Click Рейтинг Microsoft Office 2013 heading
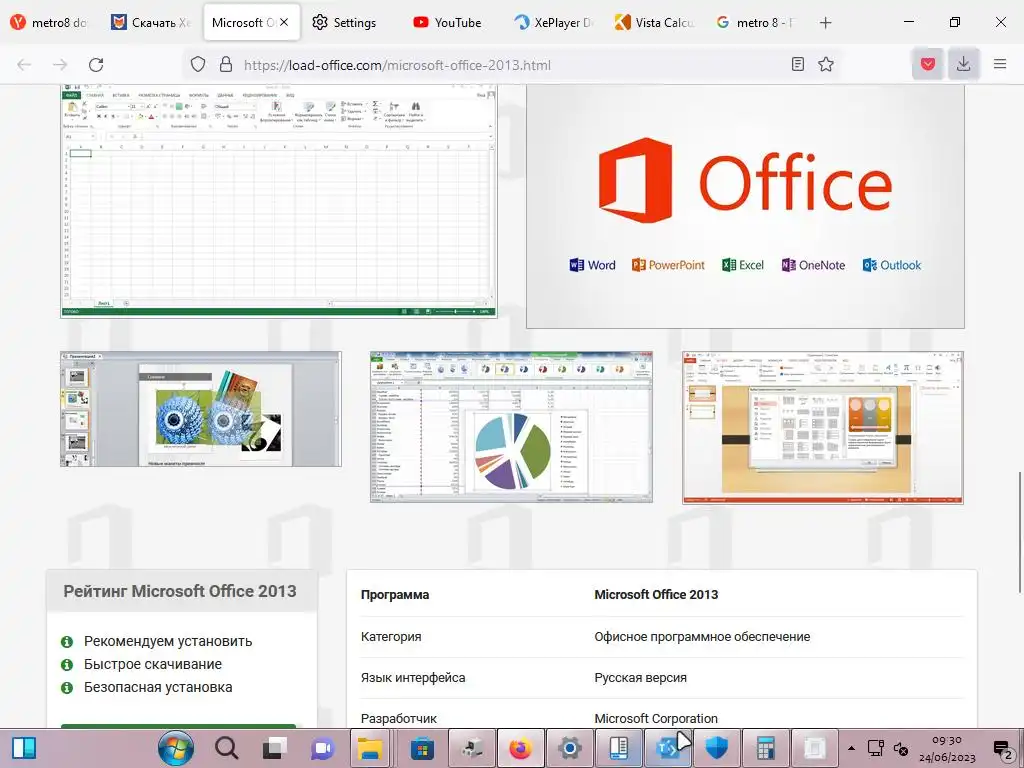The image size is (1024, 768). coord(180,591)
